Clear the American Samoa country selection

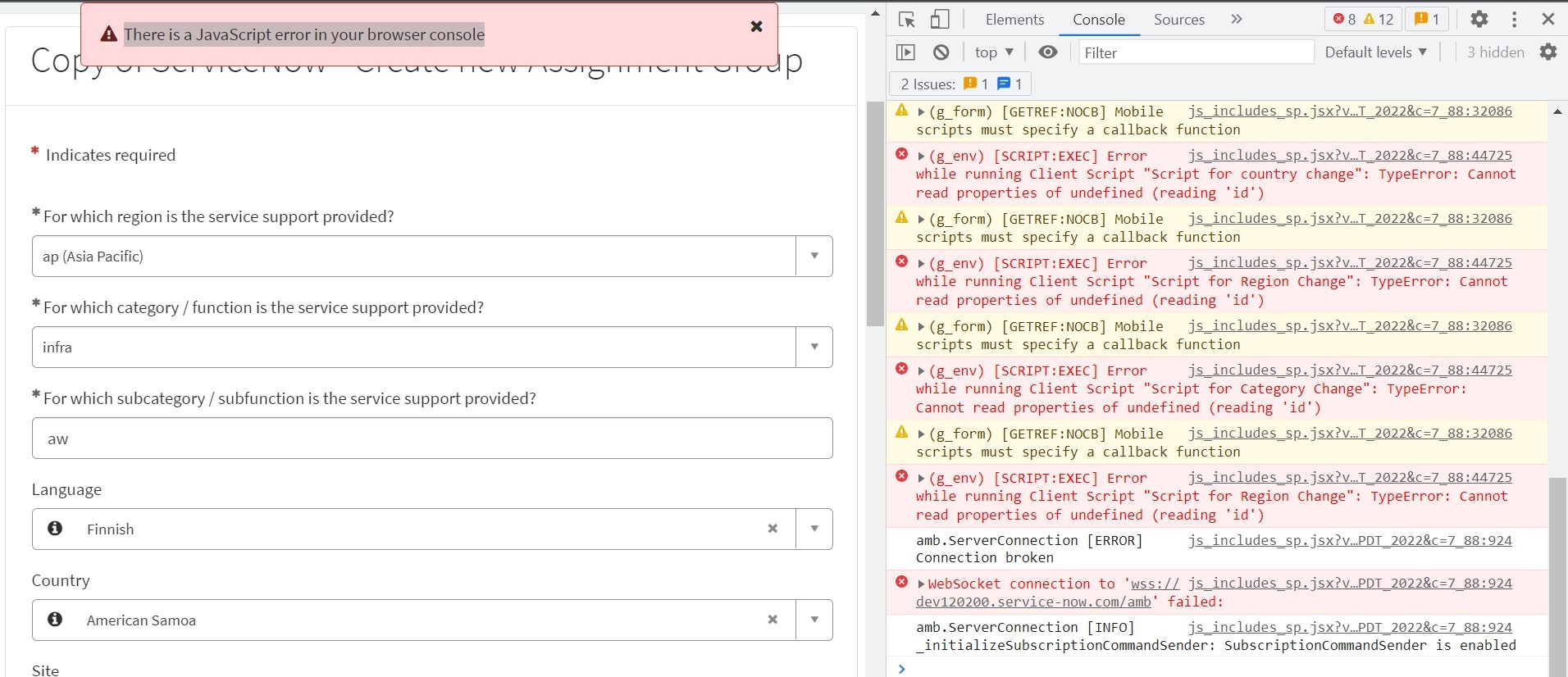[772, 620]
